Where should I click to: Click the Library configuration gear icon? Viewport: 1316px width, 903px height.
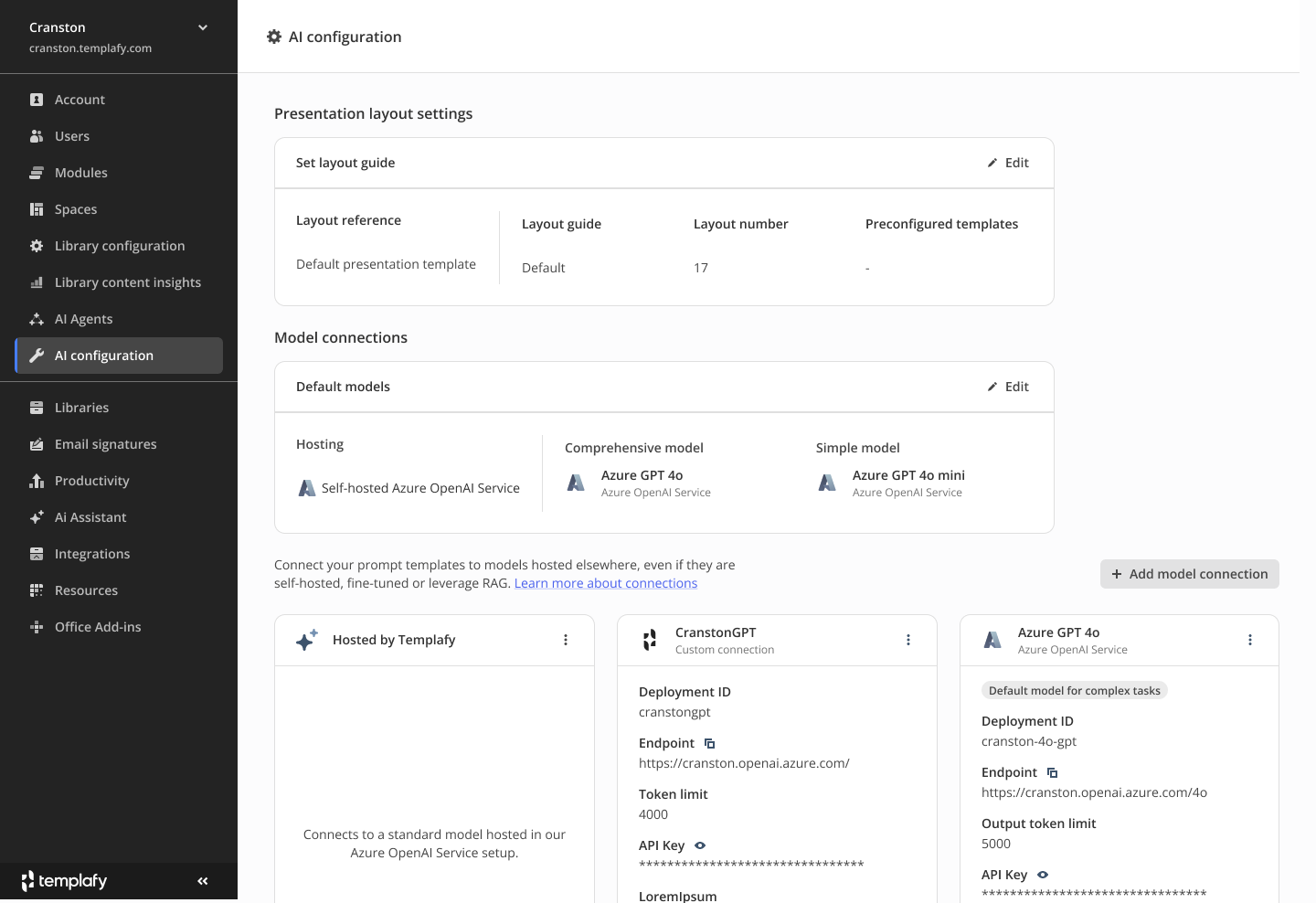coord(37,246)
